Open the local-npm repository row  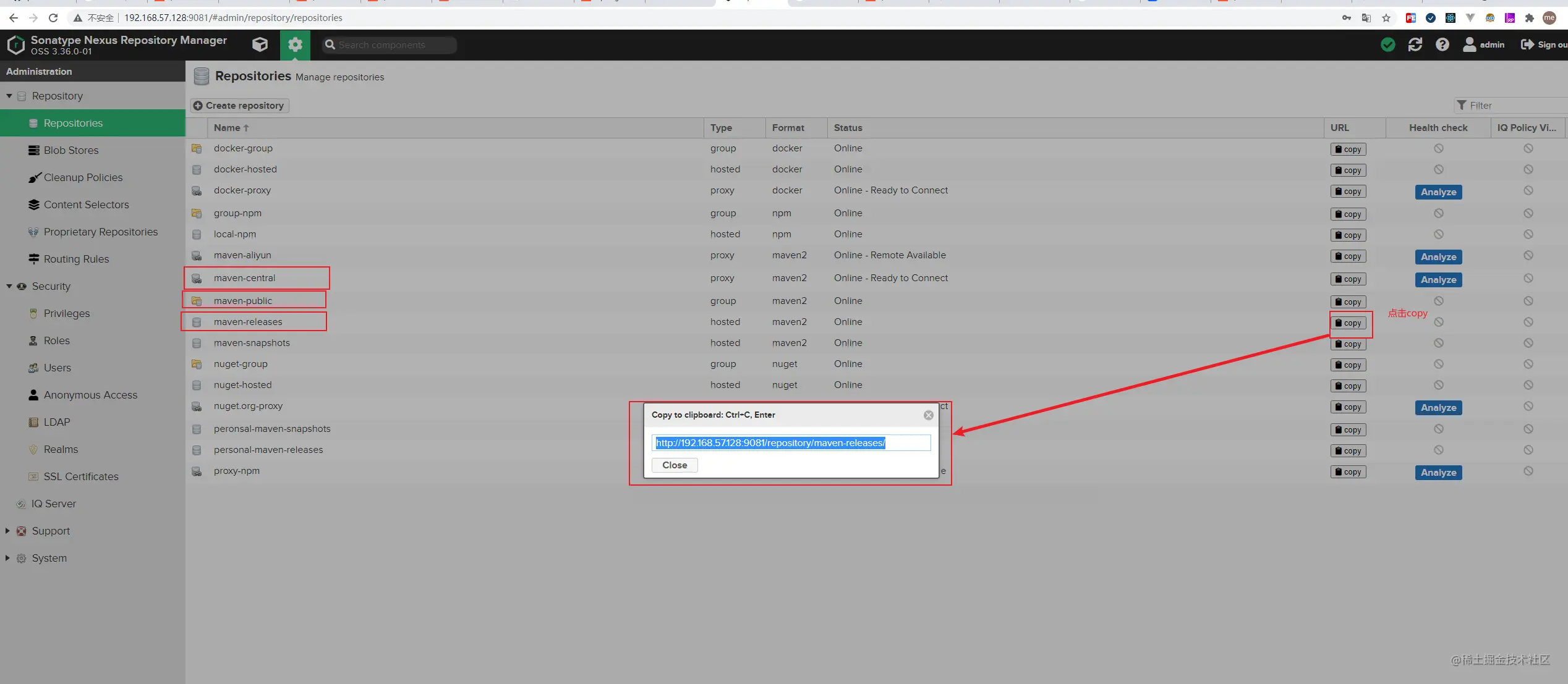pos(877,234)
